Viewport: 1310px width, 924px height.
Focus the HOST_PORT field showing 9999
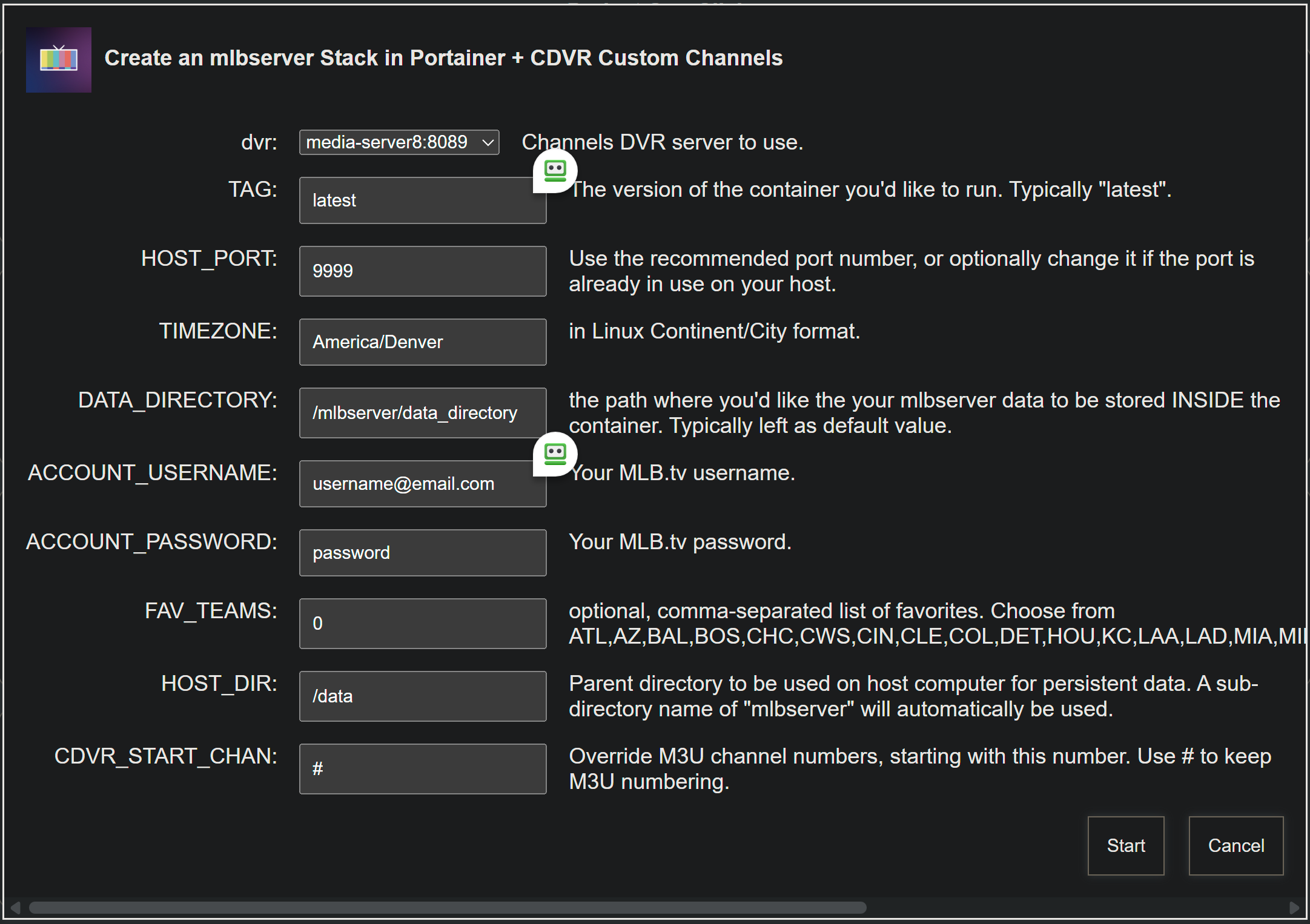422,271
